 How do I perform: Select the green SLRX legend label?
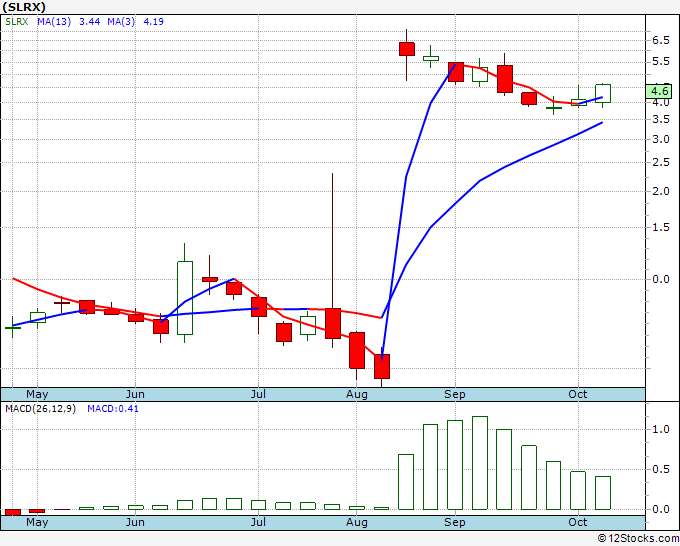[16, 22]
